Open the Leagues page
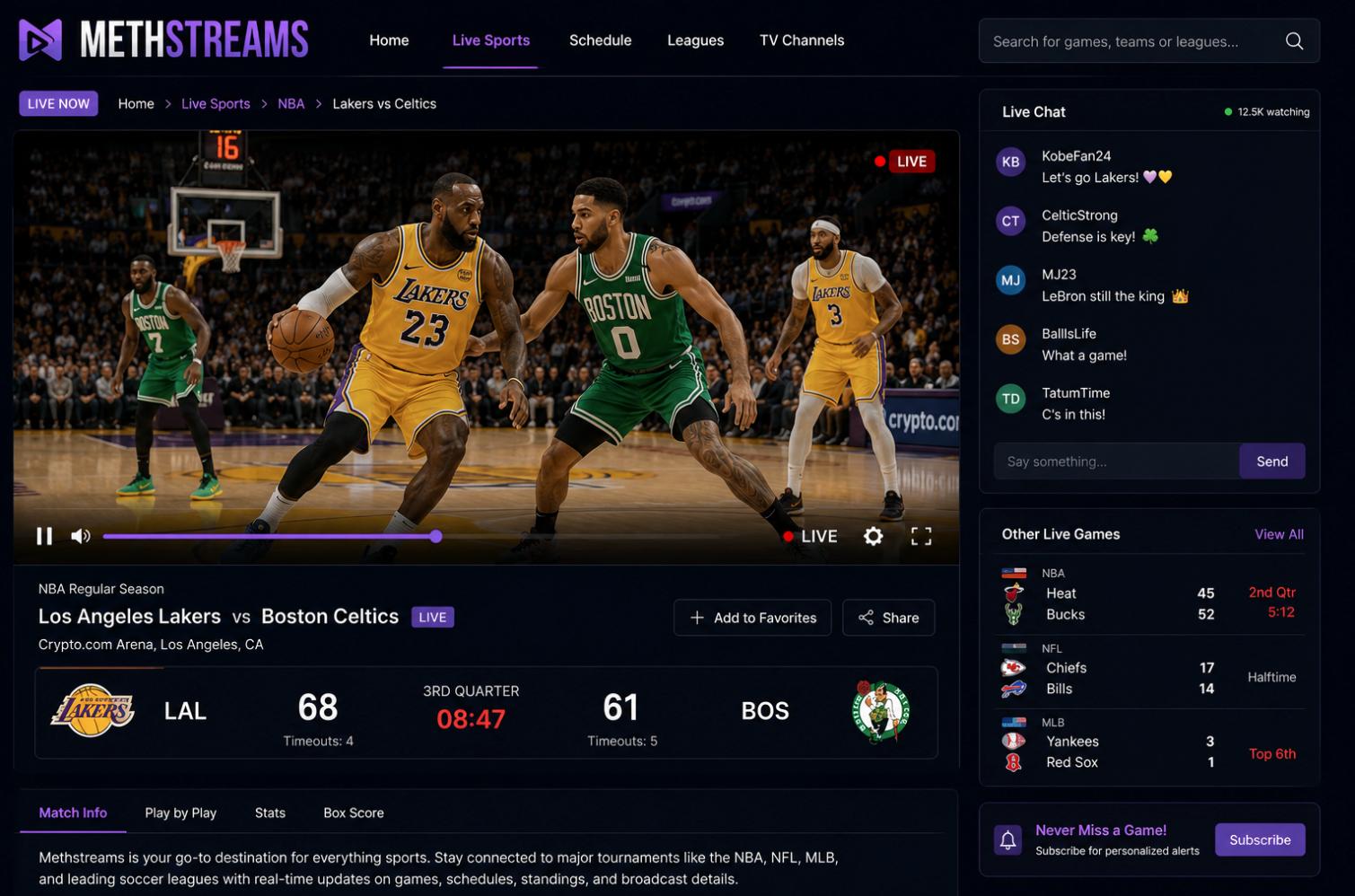The width and height of the screenshot is (1355, 896). [695, 40]
